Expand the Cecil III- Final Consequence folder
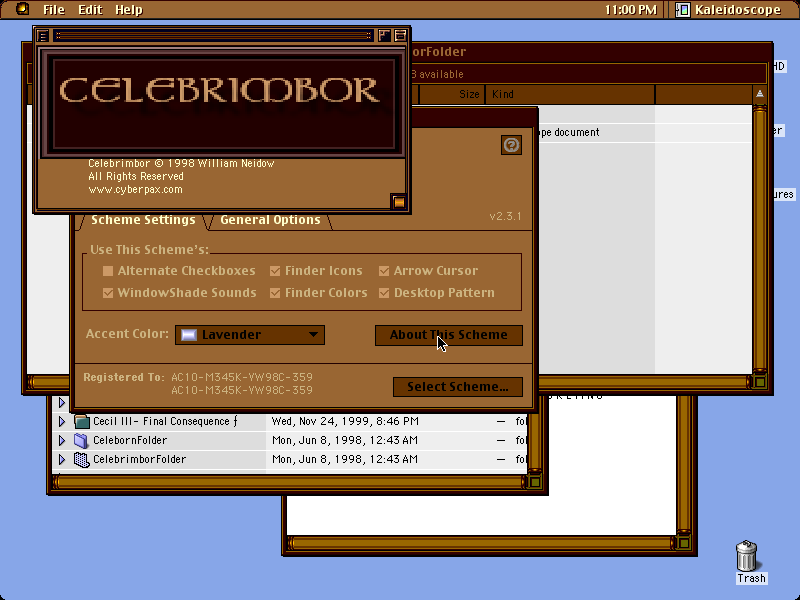The width and height of the screenshot is (800, 600). [x=62, y=421]
